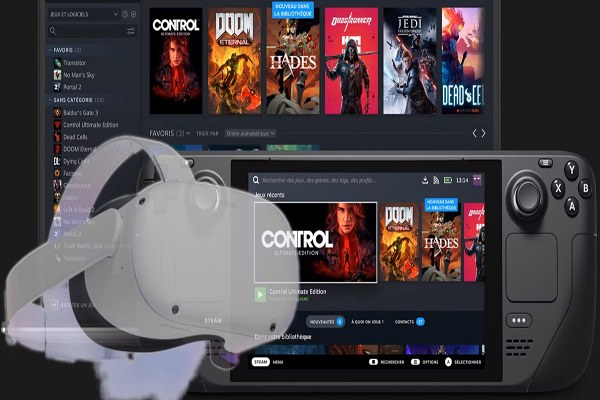Expand the FAVORIS (3) shelf dropdown
This screenshot has height=400, width=600.
coord(170,133)
